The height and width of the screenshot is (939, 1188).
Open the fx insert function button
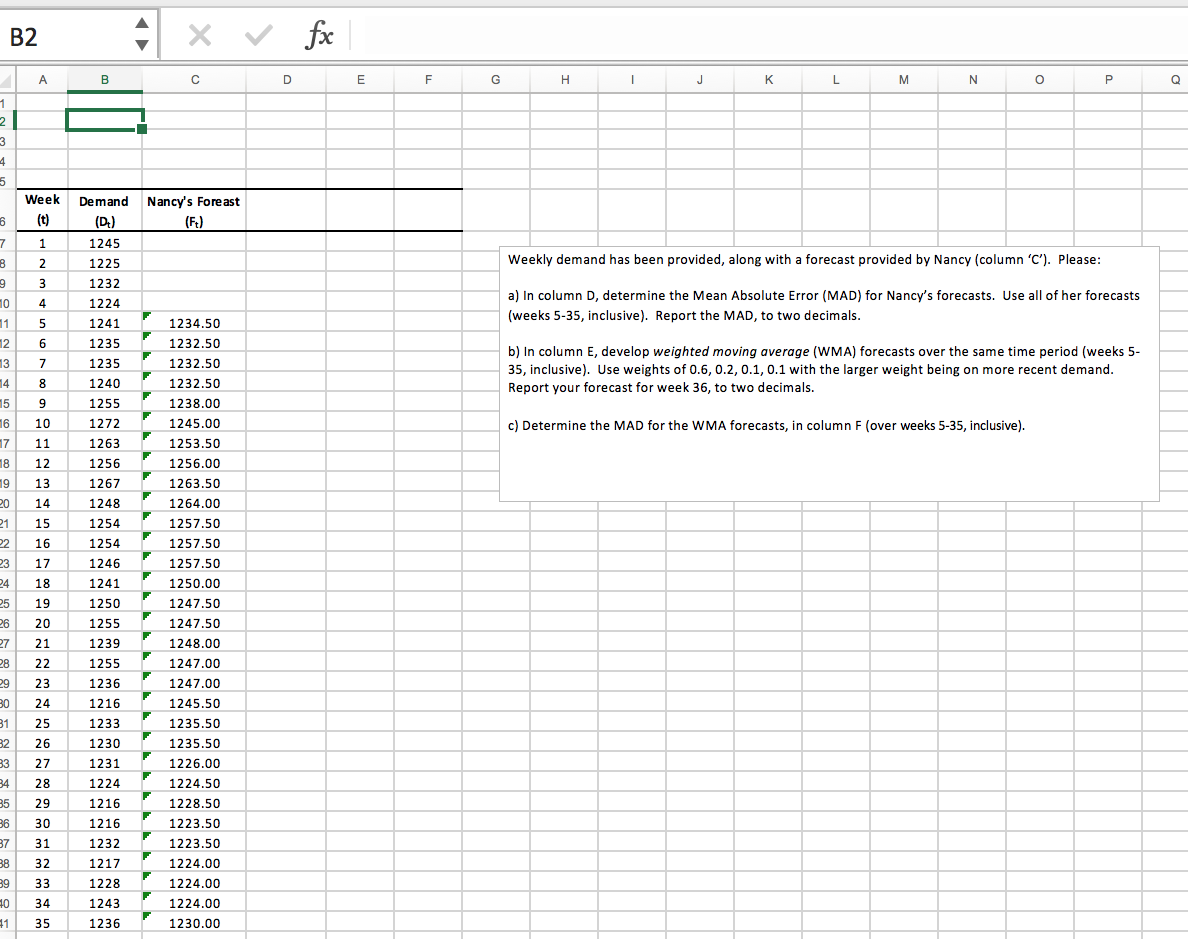point(319,35)
